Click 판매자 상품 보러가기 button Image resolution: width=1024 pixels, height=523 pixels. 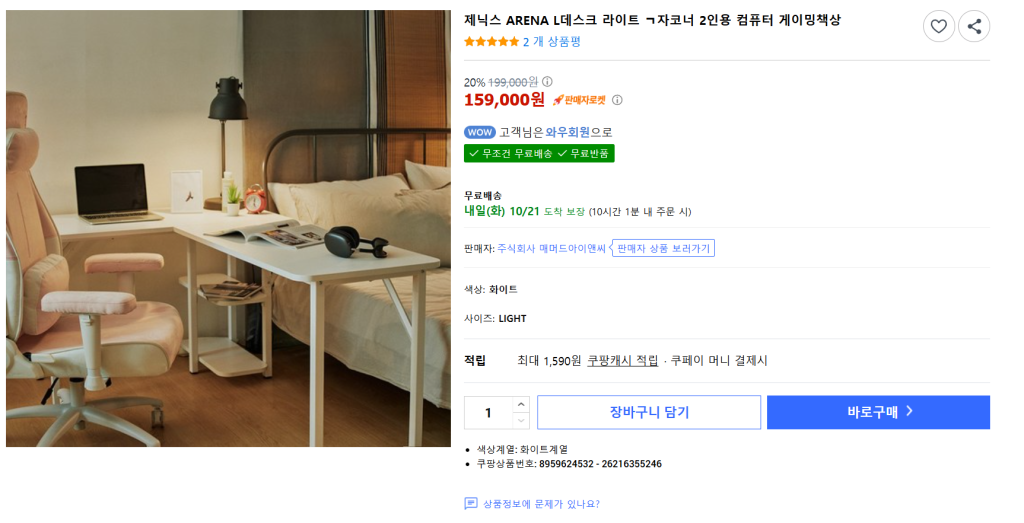tap(664, 248)
